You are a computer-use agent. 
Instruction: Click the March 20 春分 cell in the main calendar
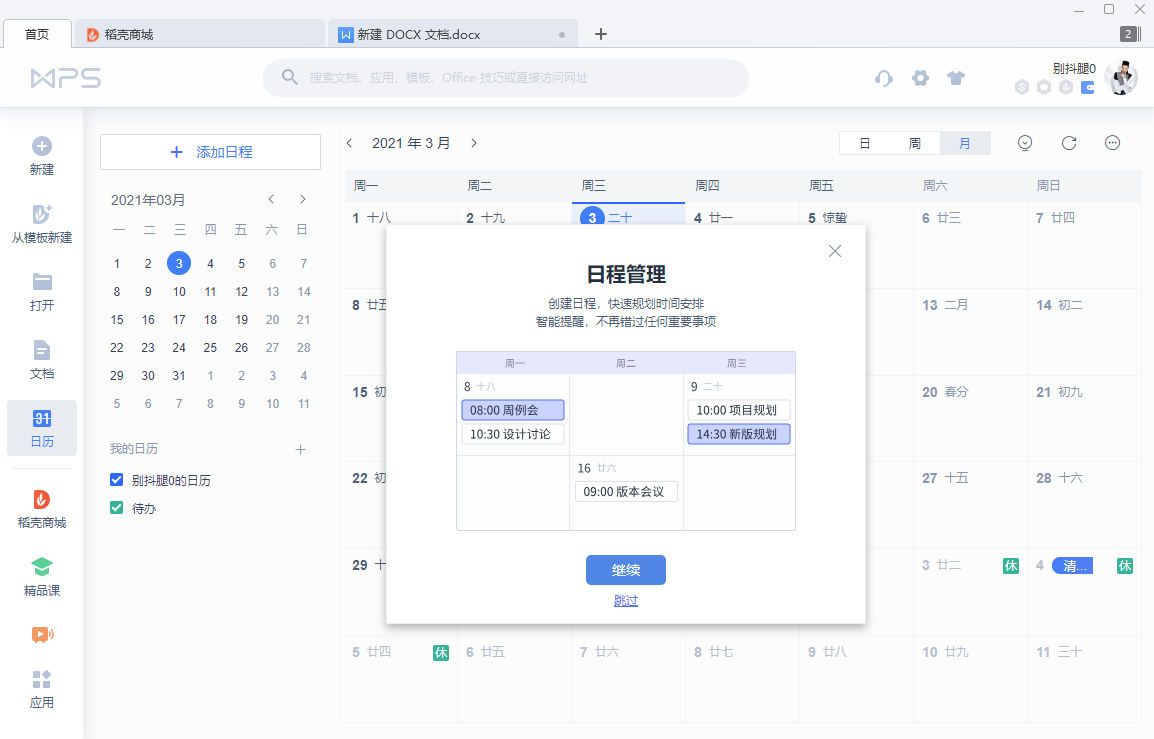(970, 418)
